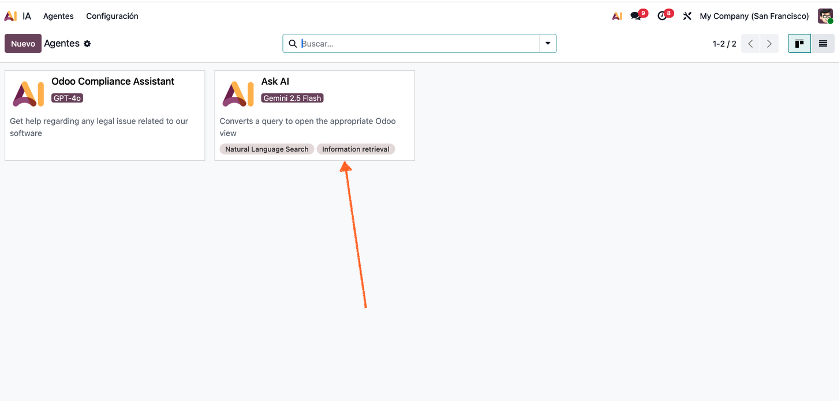Go to previous page of records
Image resolution: width=839 pixels, height=401 pixels.
tap(751, 44)
